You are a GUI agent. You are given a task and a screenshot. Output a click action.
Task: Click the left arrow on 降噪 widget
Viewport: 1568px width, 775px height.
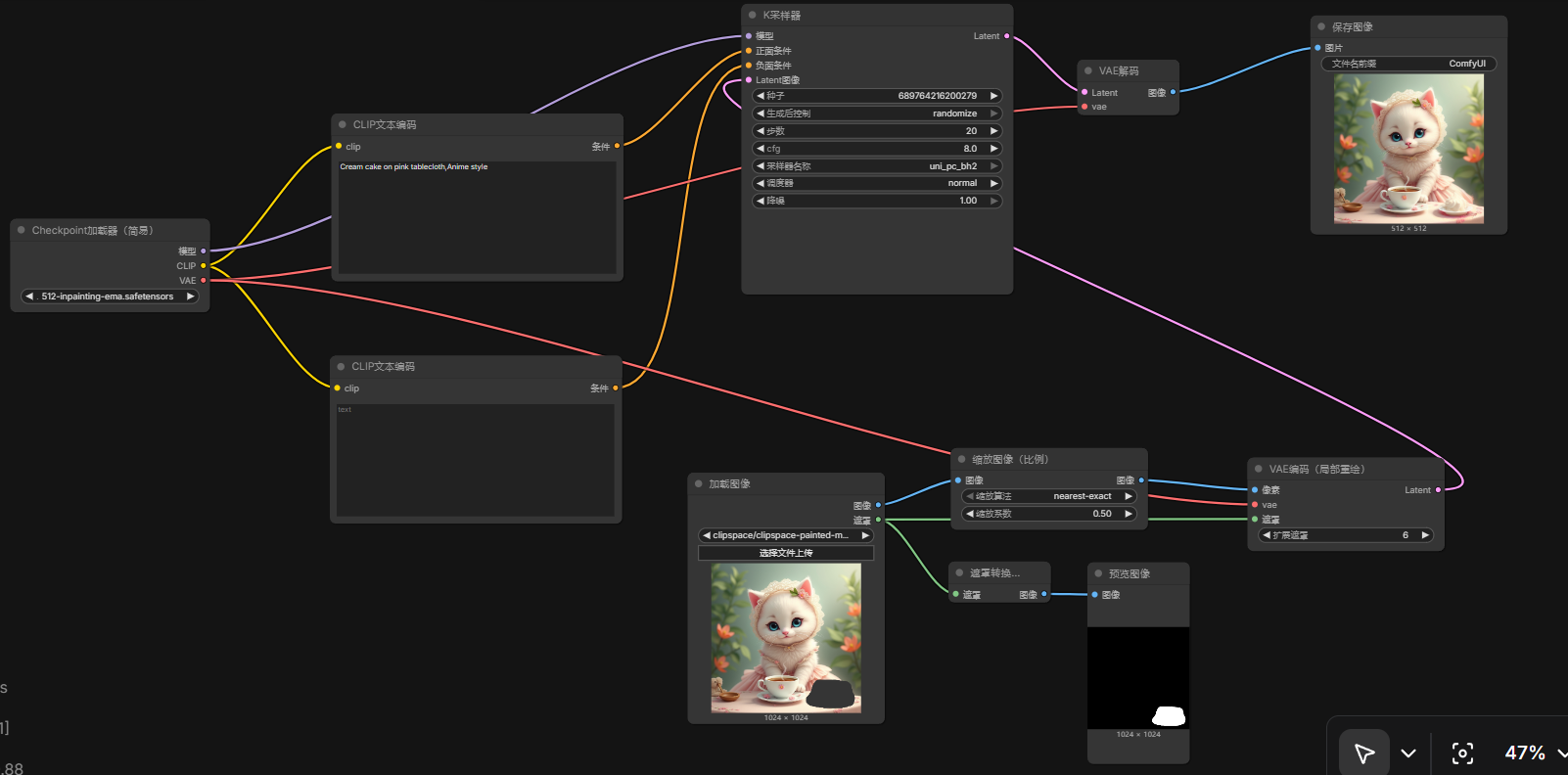(761, 201)
